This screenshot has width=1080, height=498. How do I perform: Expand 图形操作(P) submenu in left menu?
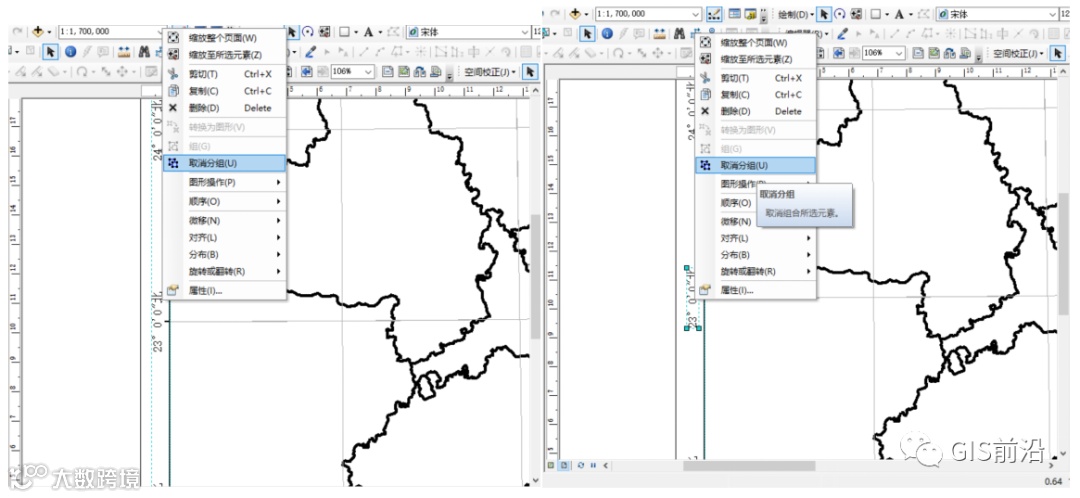(x=224, y=183)
